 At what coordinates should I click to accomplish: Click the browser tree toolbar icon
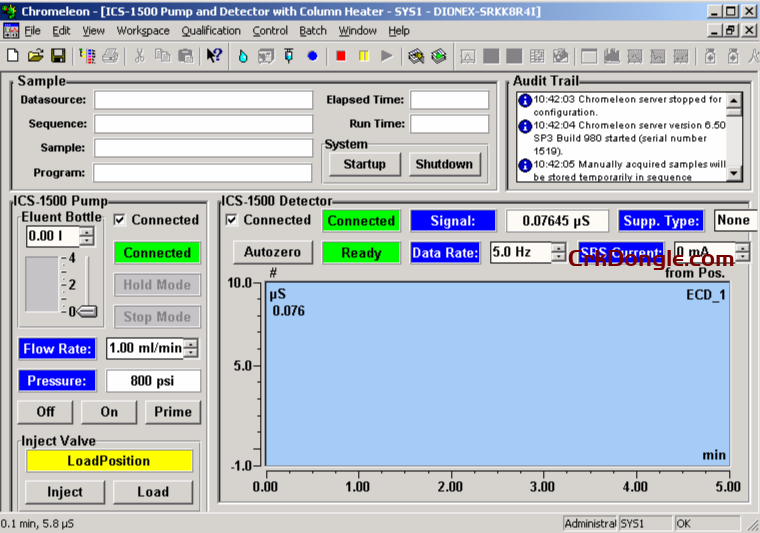click(88, 56)
